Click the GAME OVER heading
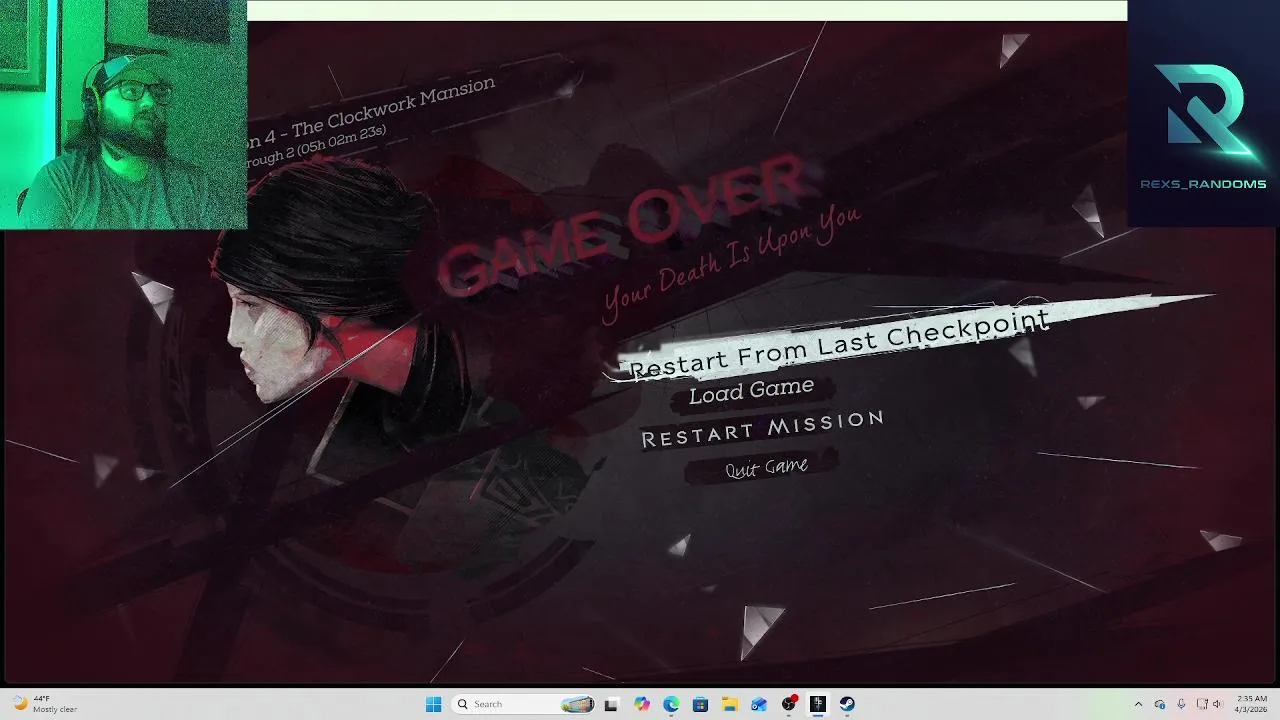Viewport: 1280px width, 720px height. click(x=623, y=226)
